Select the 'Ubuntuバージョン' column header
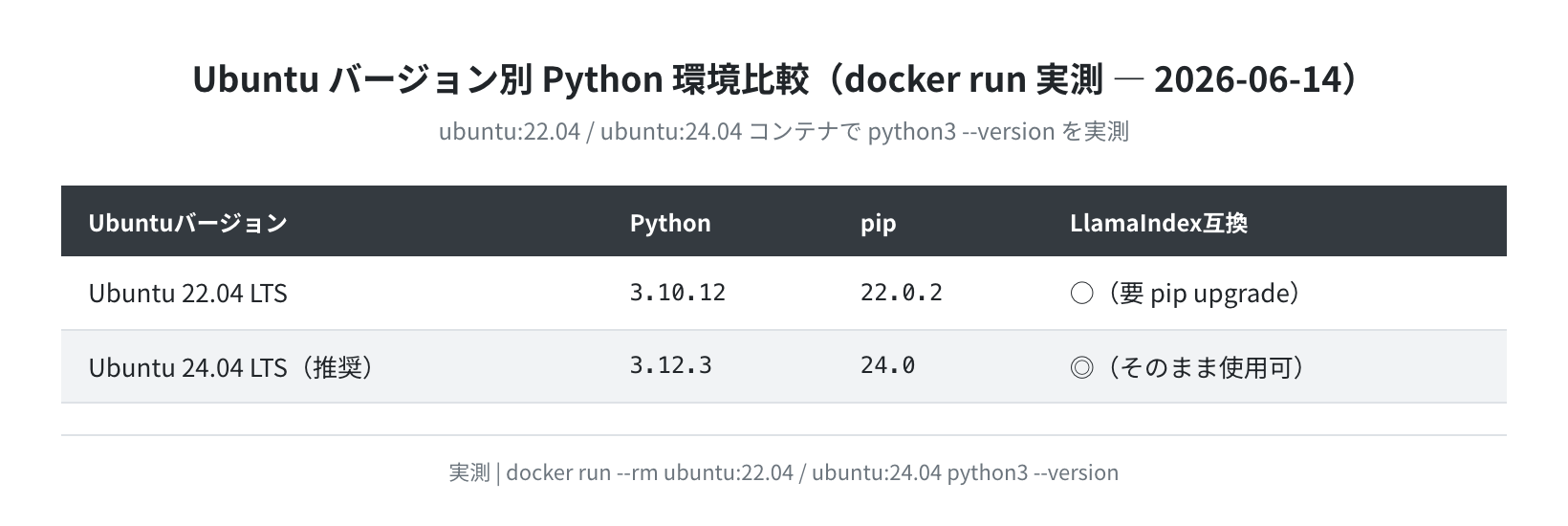1568x526 pixels. [332, 222]
